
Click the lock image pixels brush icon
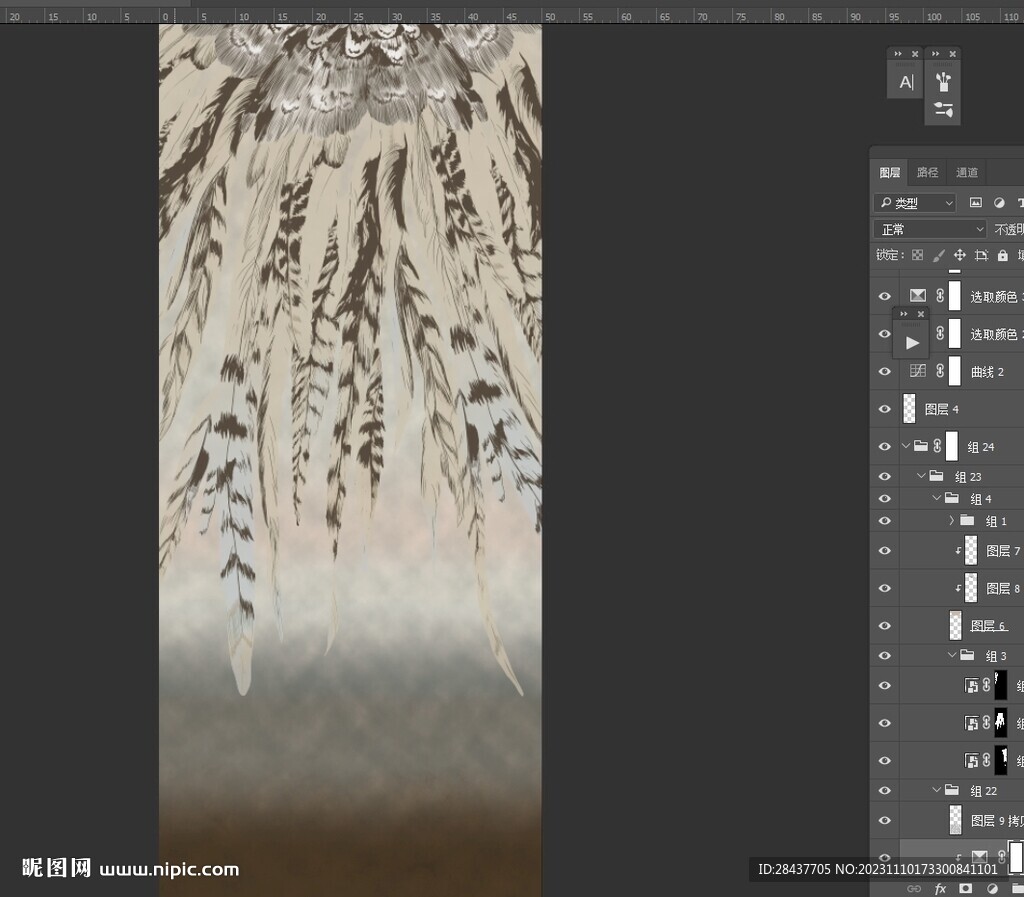pyautogui.click(x=938, y=256)
